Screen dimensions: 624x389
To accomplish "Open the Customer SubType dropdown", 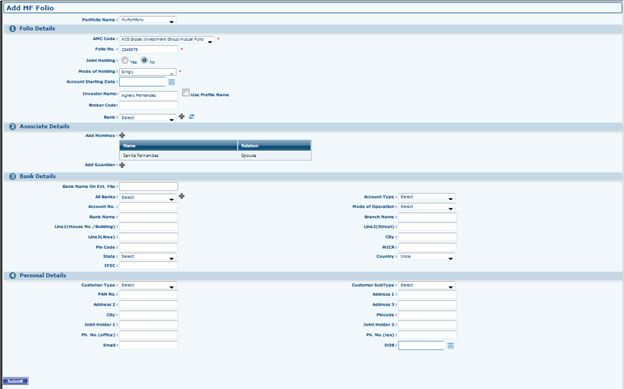I will 427,285.
